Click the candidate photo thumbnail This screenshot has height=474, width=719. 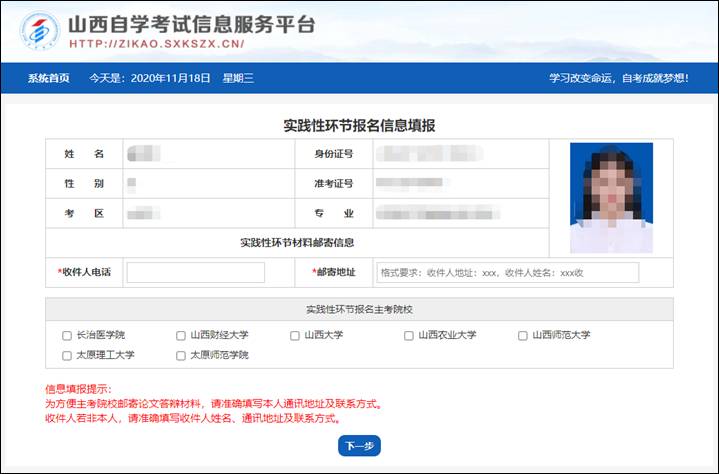coord(611,198)
